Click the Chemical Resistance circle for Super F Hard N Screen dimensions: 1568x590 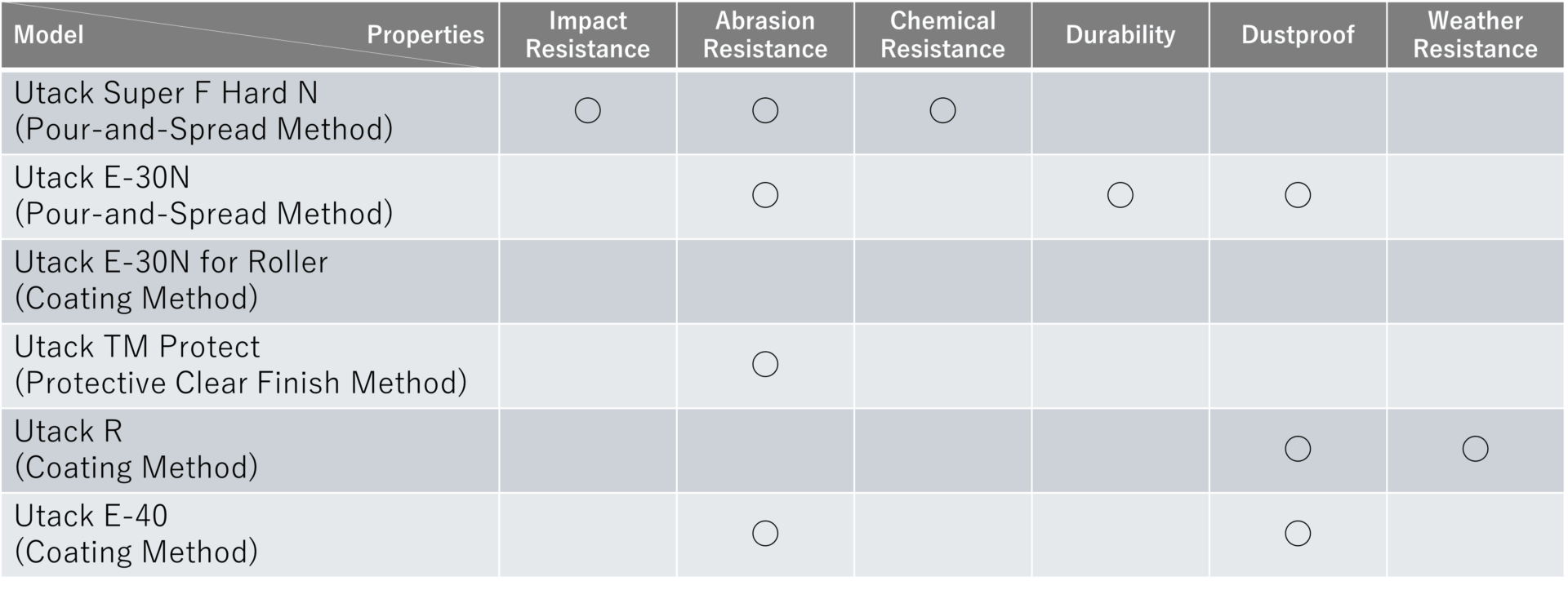pyautogui.click(x=942, y=110)
